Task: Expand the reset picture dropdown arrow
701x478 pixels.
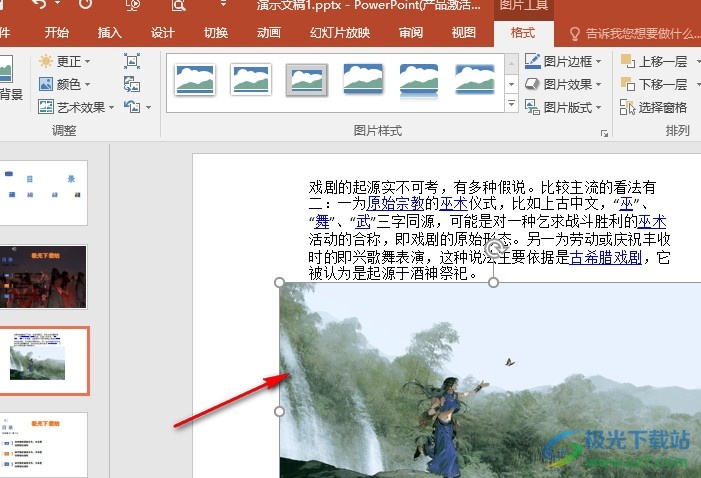Action: click(x=148, y=107)
